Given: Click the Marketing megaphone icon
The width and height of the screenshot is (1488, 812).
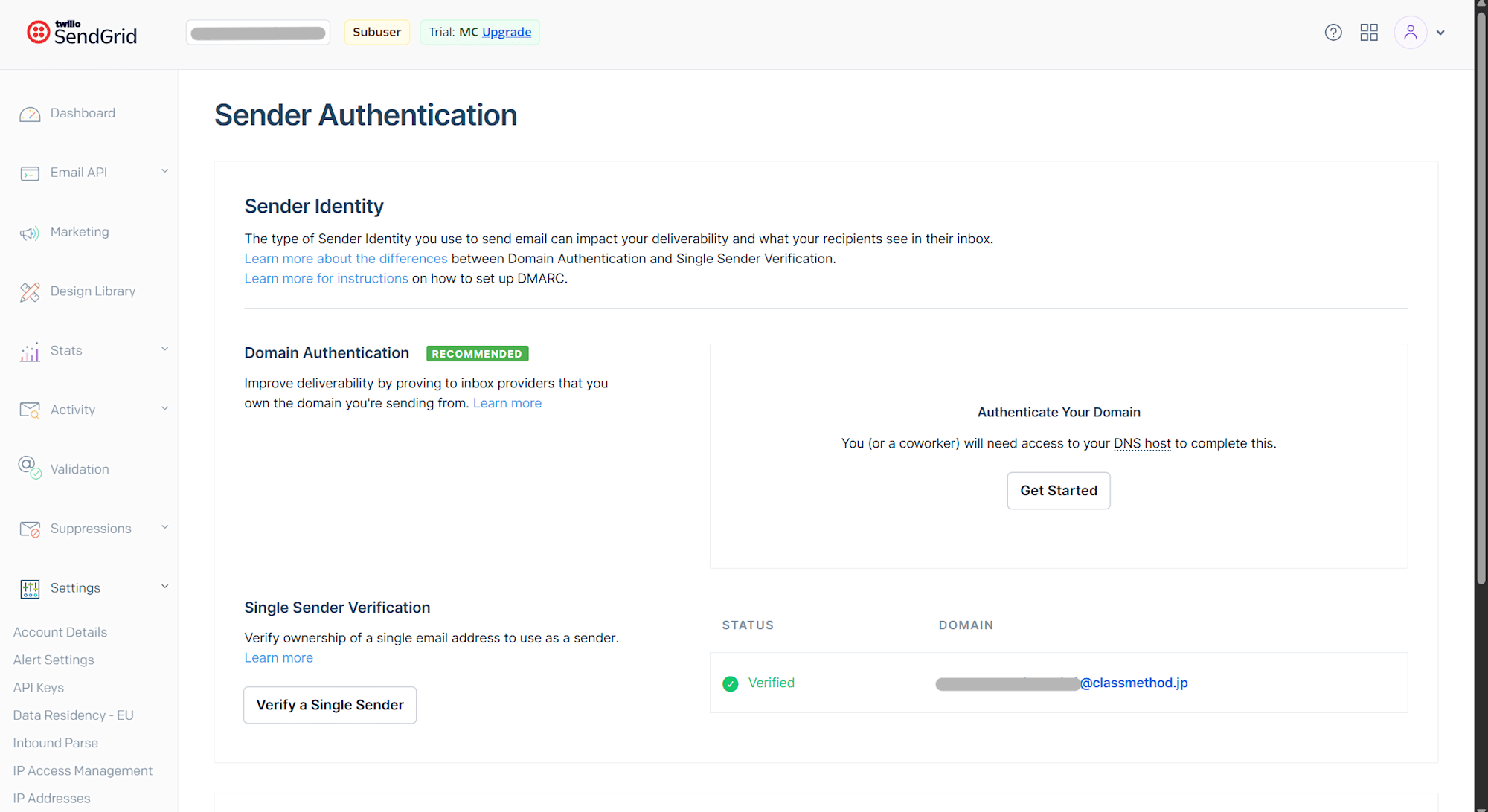Looking at the screenshot, I should 29,233.
